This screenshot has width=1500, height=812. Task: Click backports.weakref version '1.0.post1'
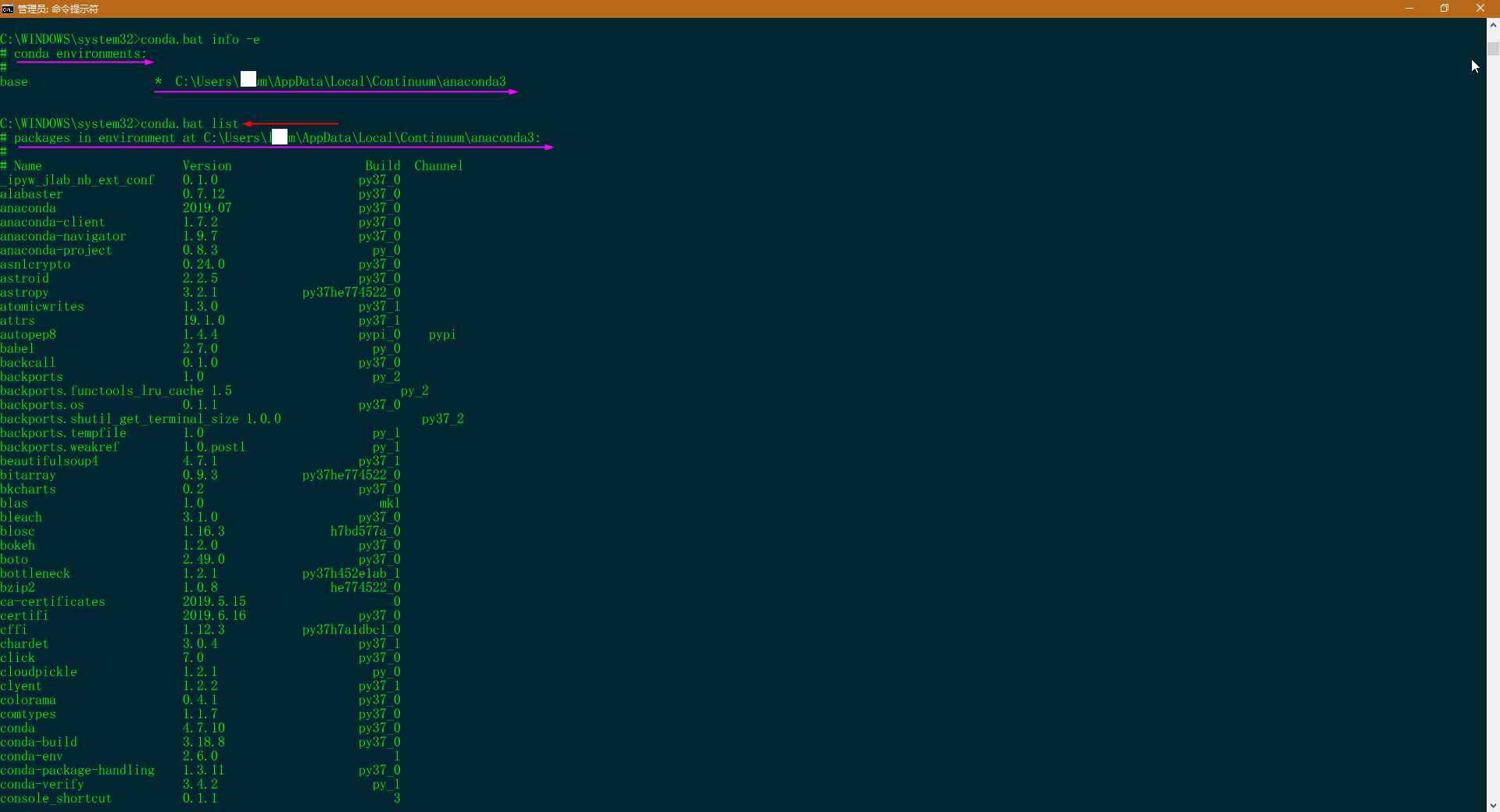click(214, 447)
